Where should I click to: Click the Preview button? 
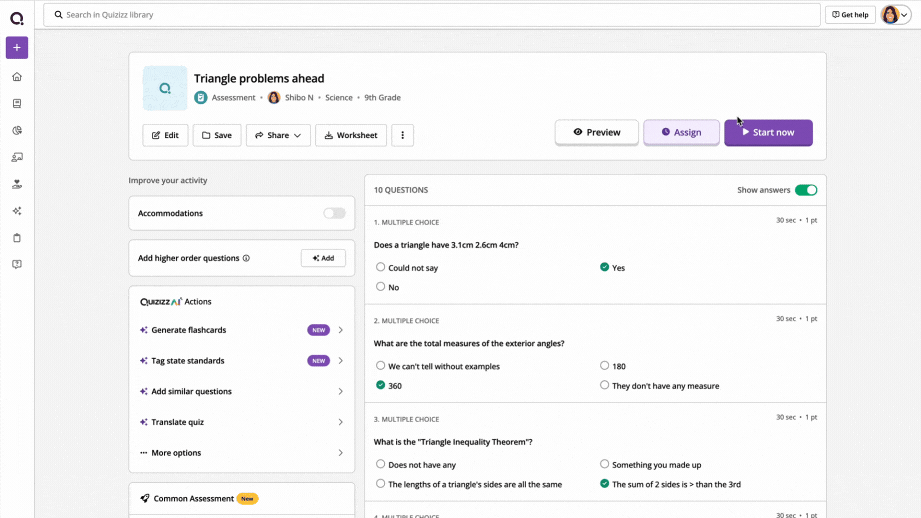(x=597, y=132)
